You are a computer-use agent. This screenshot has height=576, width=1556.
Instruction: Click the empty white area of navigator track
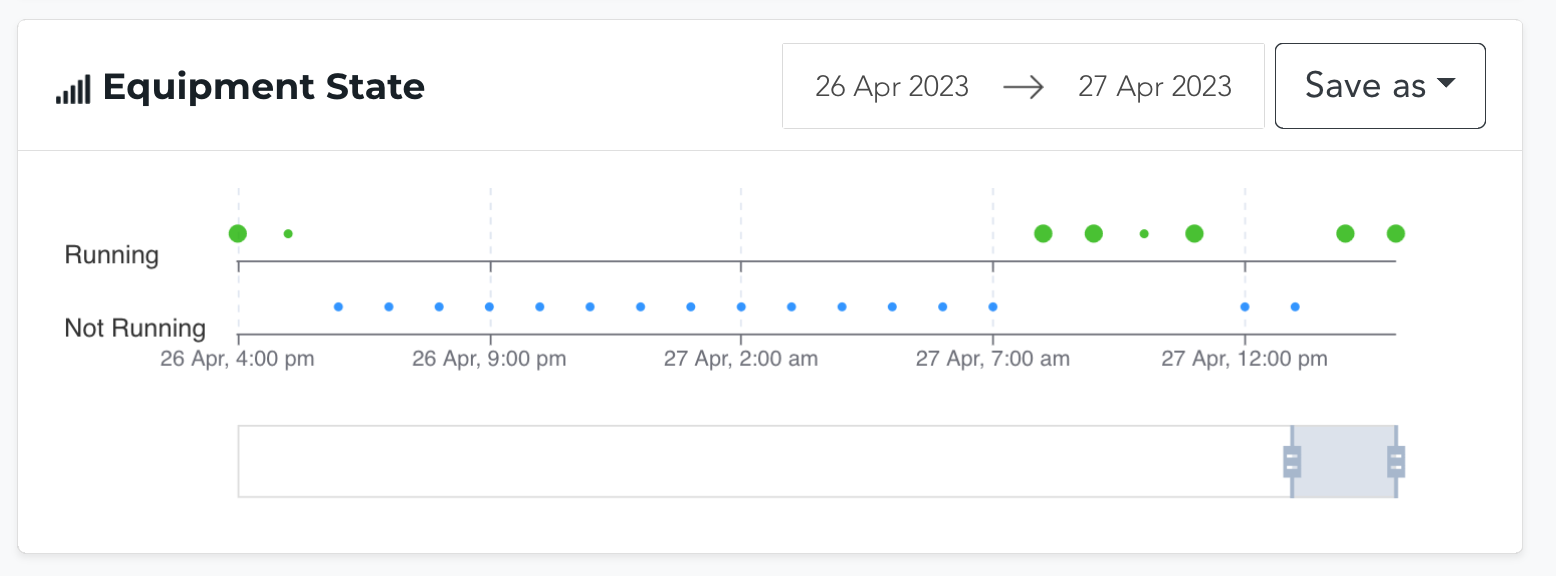[x=760, y=461]
